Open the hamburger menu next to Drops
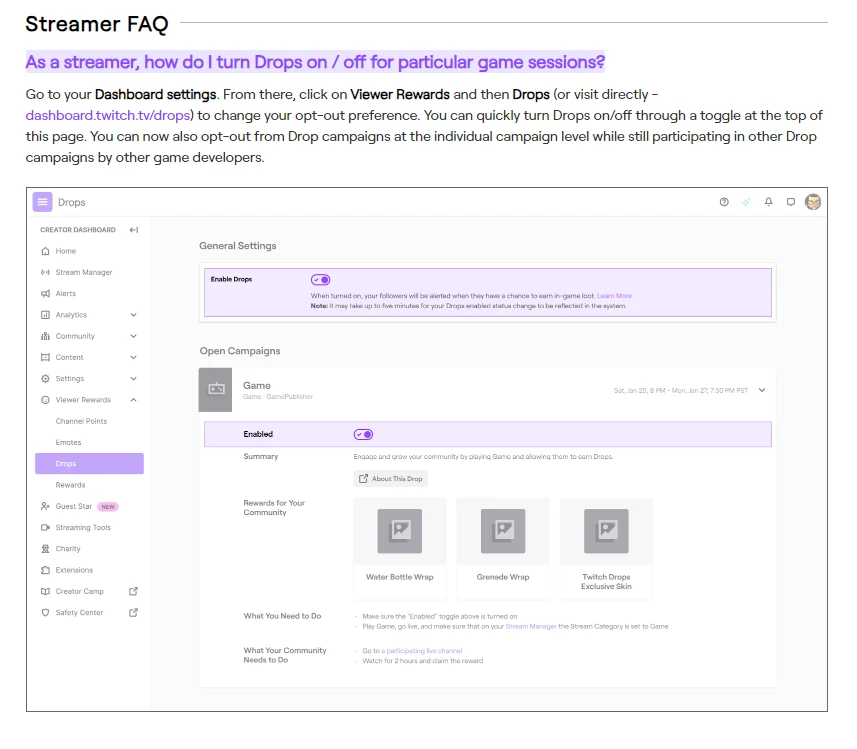Image resolution: width=857 pixels, height=749 pixels. (x=42, y=202)
